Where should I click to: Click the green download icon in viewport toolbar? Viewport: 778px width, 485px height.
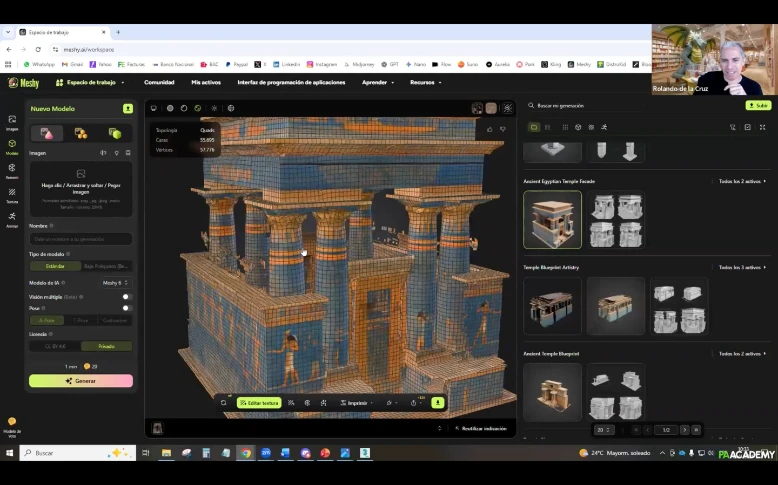click(437, 402)
